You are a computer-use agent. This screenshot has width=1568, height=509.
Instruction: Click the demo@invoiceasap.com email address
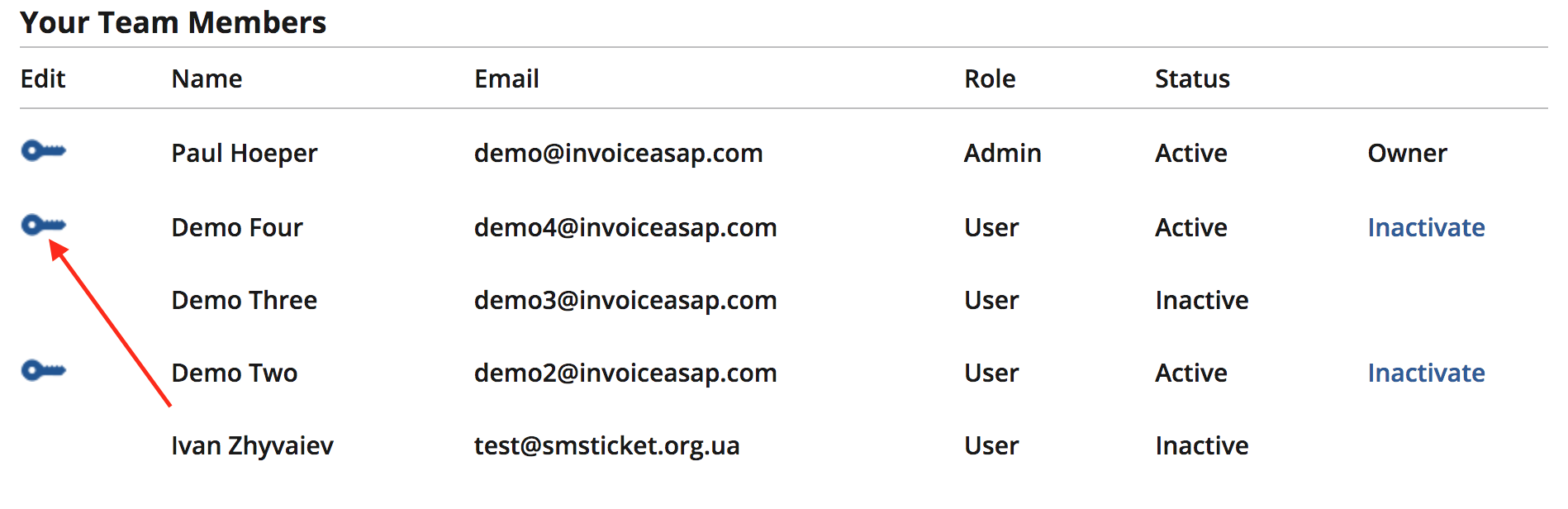[618, 154]
